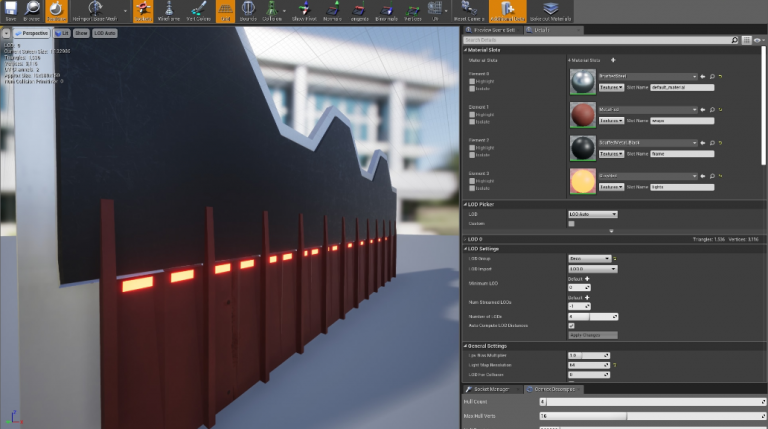Enable Isolate checkbox for Element 2

472,155
